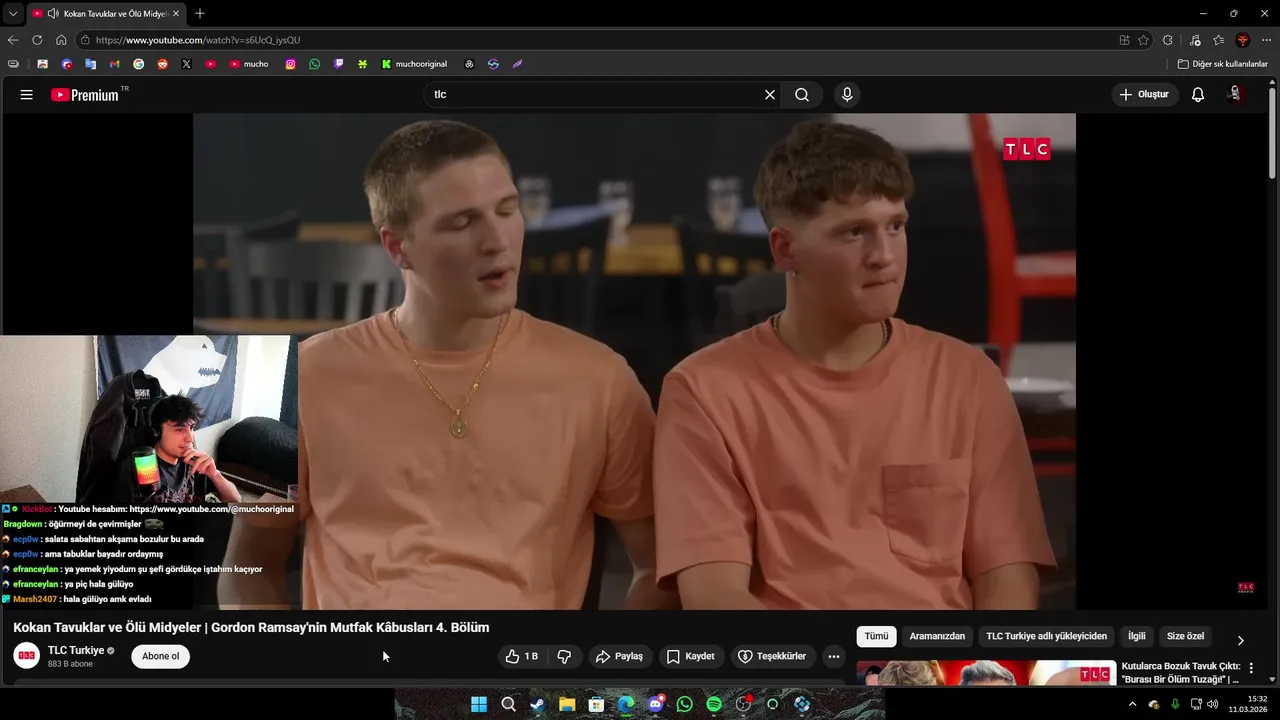Image resolution: width=1280 pixels, height=720 pixels.
Task: Add page to favorites with star icon
Action: 1143,40
